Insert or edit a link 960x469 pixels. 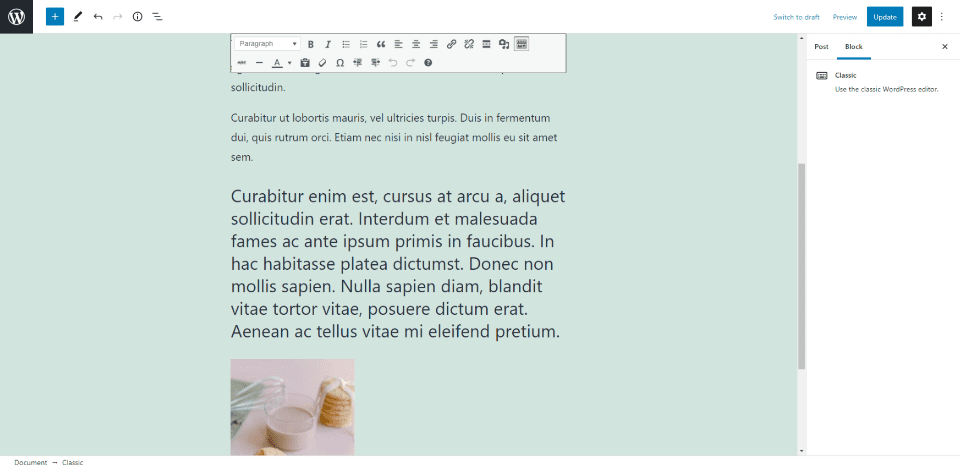[x=451, y=44]
